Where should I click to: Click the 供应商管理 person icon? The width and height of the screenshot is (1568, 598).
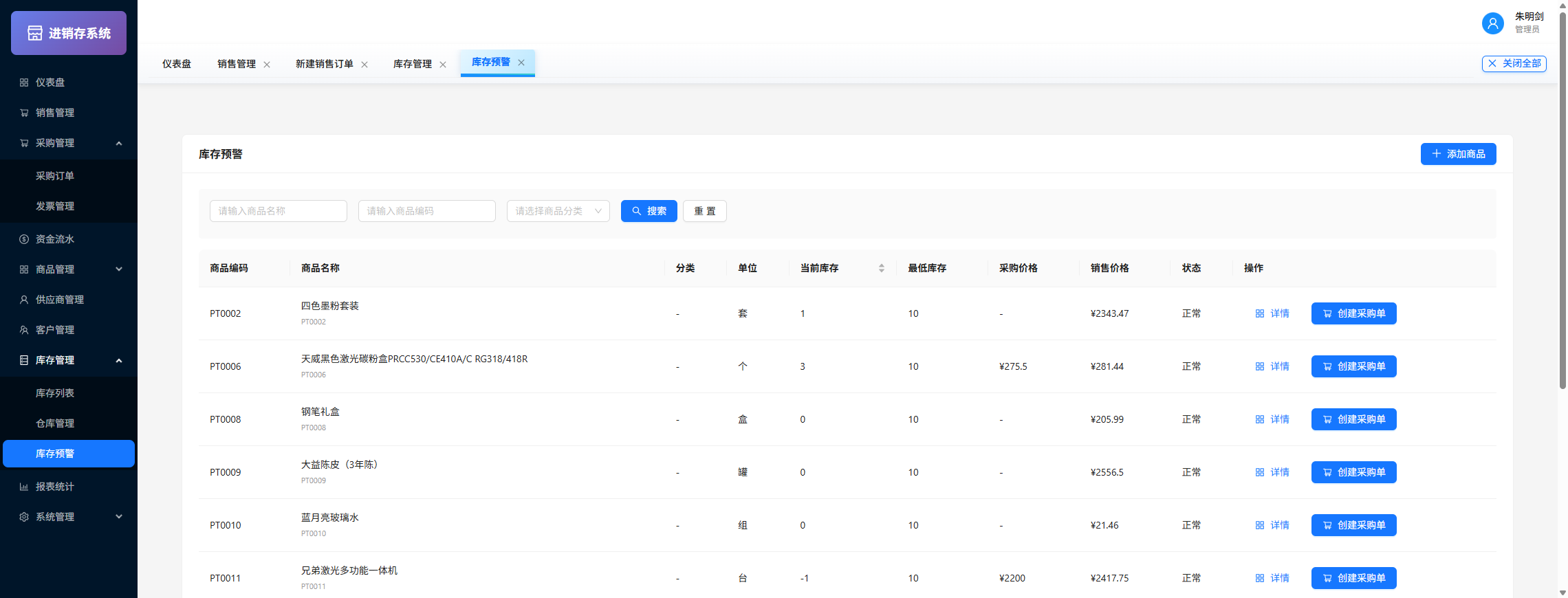coord(24,300)
